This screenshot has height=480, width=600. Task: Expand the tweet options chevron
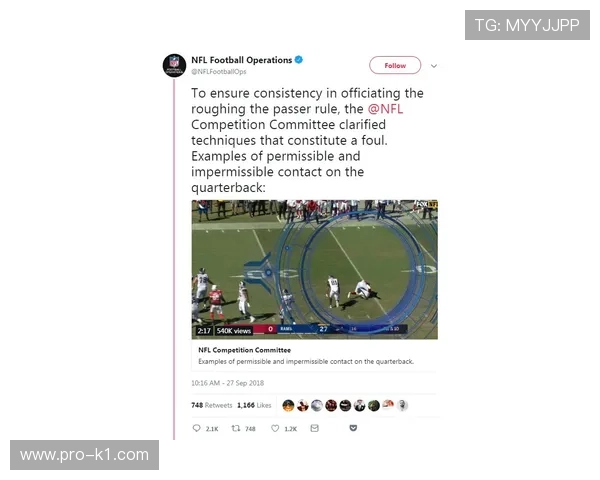tap(434, 66)
